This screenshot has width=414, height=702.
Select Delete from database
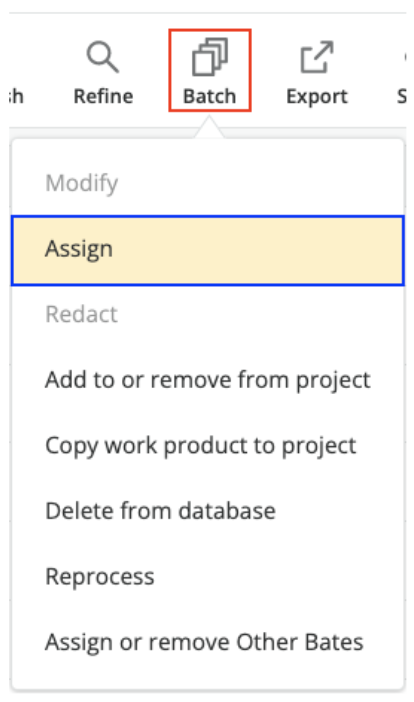pos(208,511)
